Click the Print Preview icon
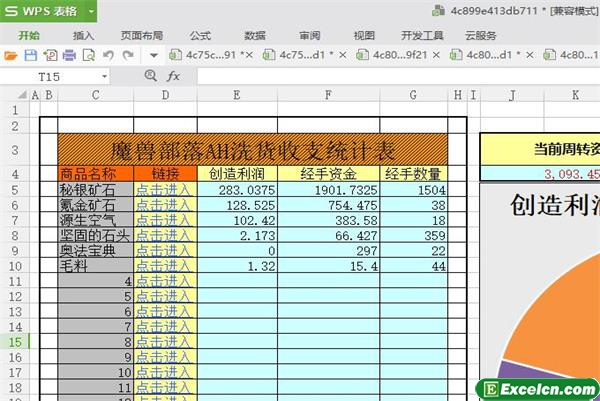600x401 pixels. pyautogui.click(x=89, y=55)
